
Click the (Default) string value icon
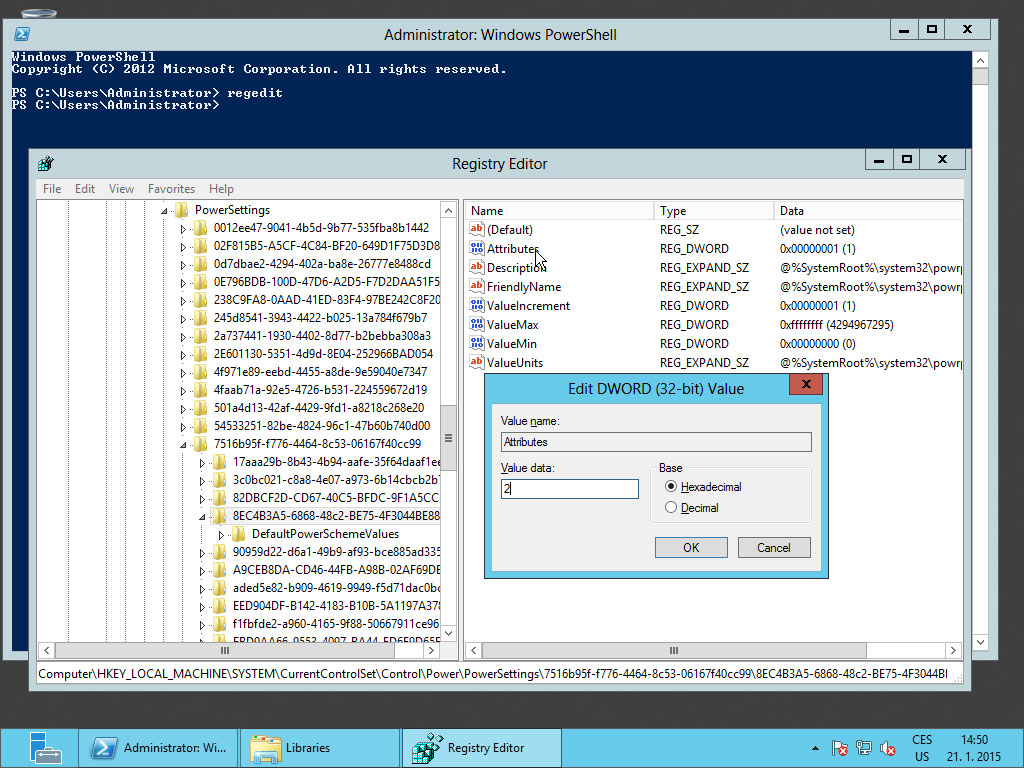point(477,230)
